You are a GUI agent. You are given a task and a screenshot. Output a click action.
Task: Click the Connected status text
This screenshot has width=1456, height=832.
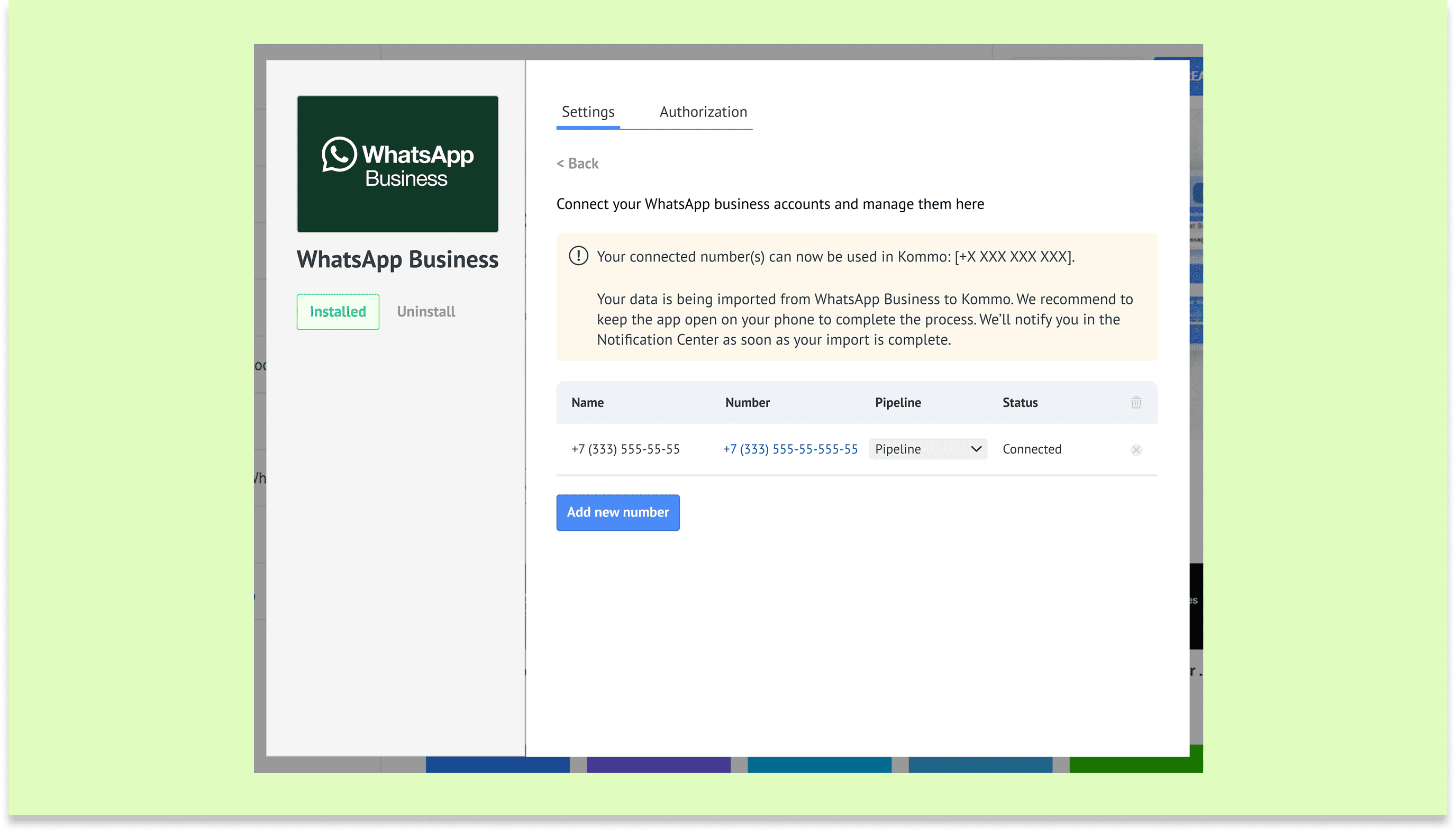click(1032, 449)
